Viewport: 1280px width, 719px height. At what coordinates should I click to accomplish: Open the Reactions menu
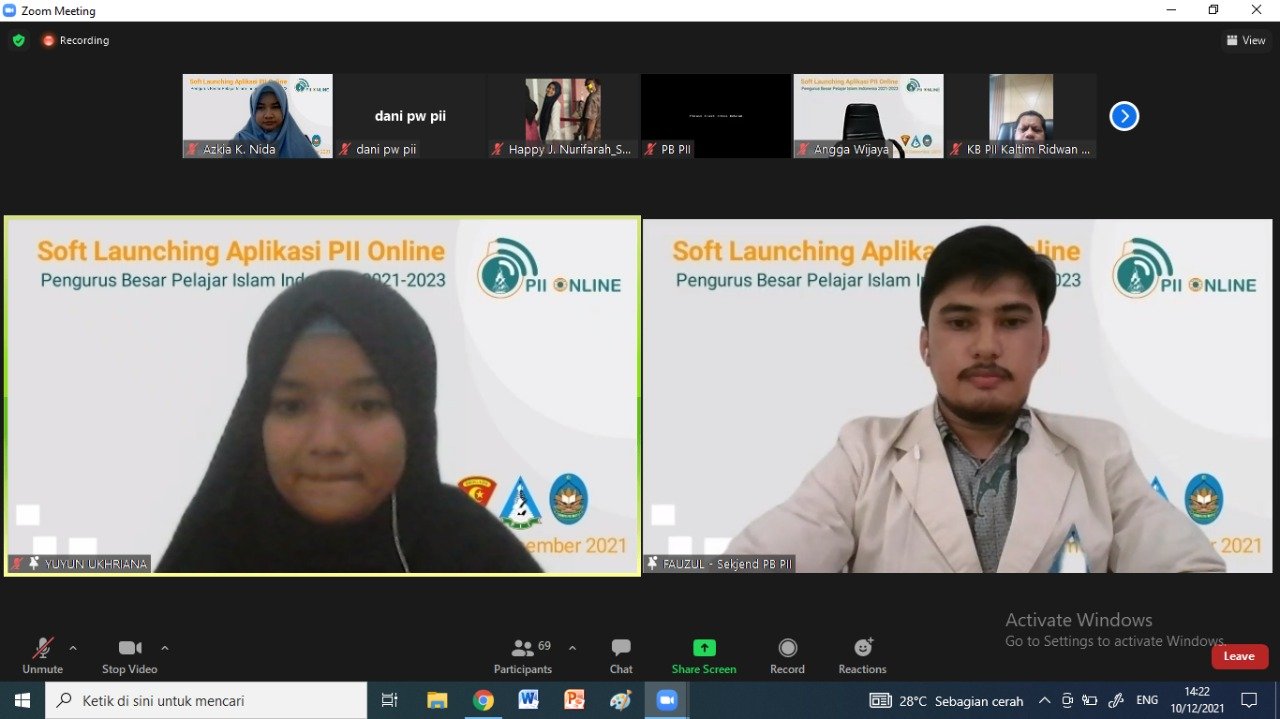click(862, 656)
